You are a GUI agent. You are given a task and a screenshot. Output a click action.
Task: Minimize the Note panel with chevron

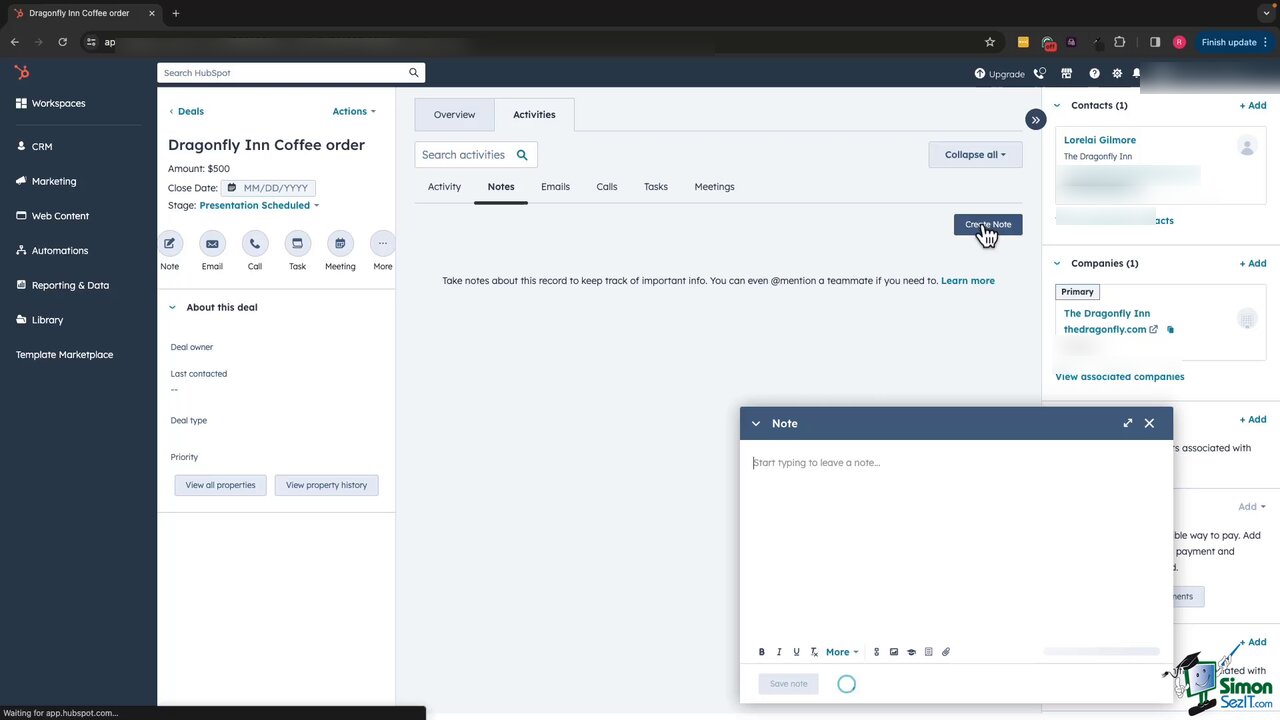(756, 424)
